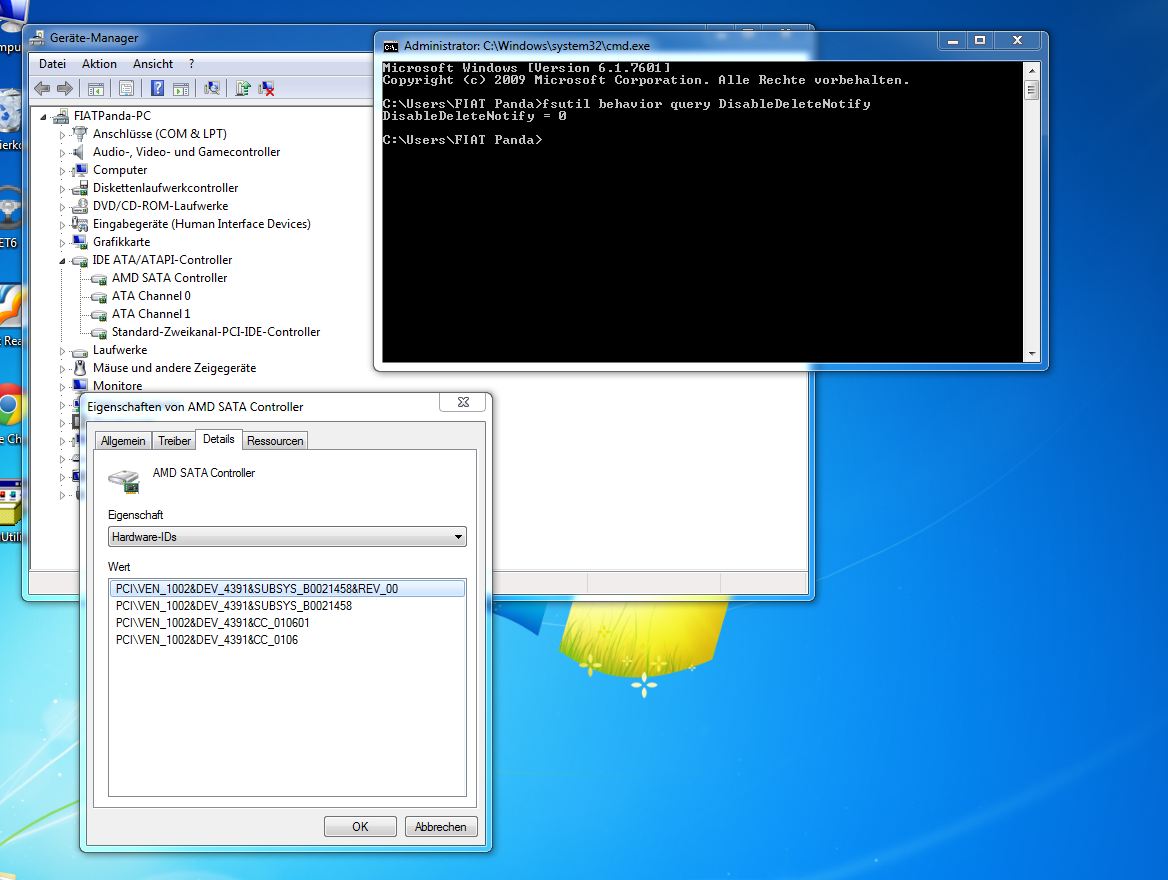Open the Eigenschaft Hardware-IDs dropdown
Image resolution: width=1168 pixels, height=880 pixels.
[287, 536]
